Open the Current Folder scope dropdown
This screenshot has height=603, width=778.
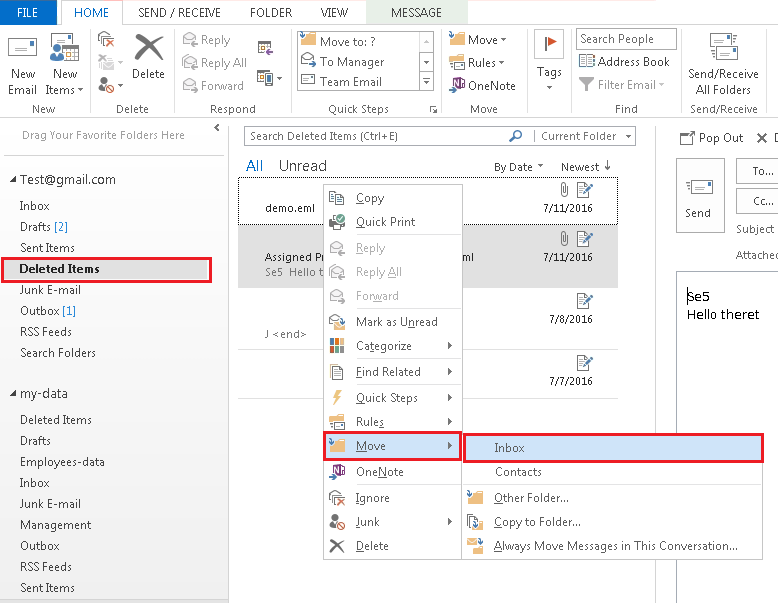point(585,136)
